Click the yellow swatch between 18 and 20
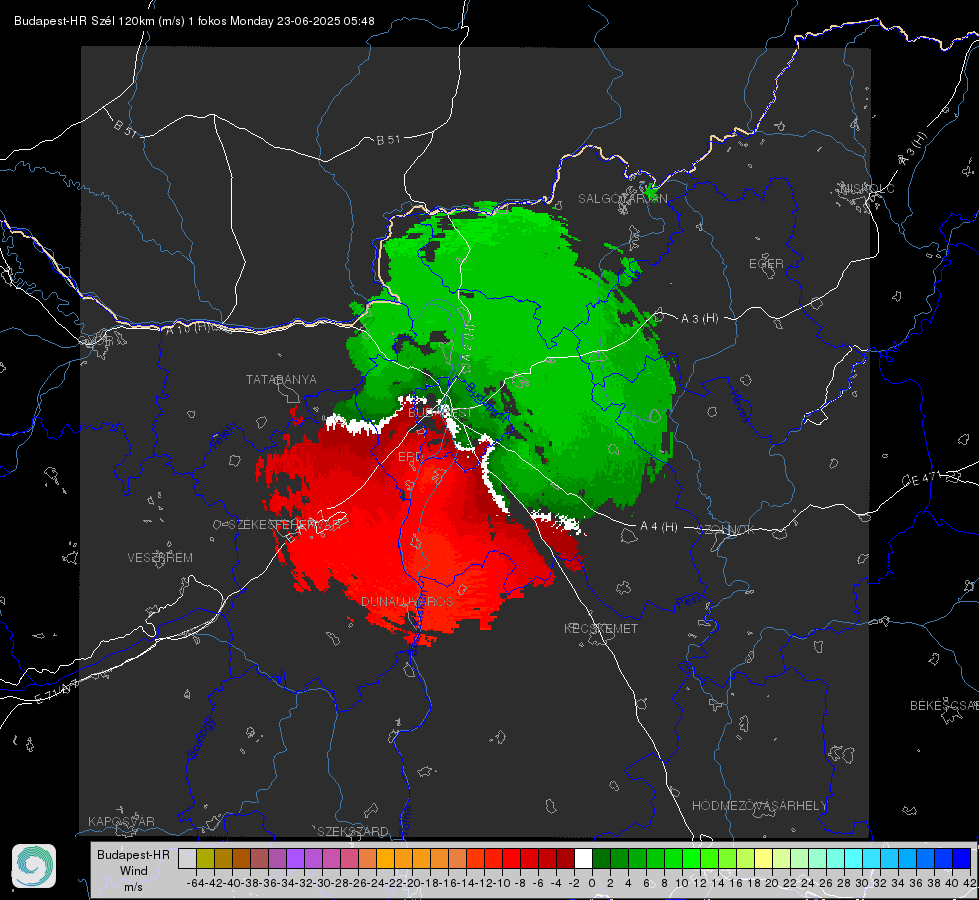 pyautogui.click(x=764, y=858)
